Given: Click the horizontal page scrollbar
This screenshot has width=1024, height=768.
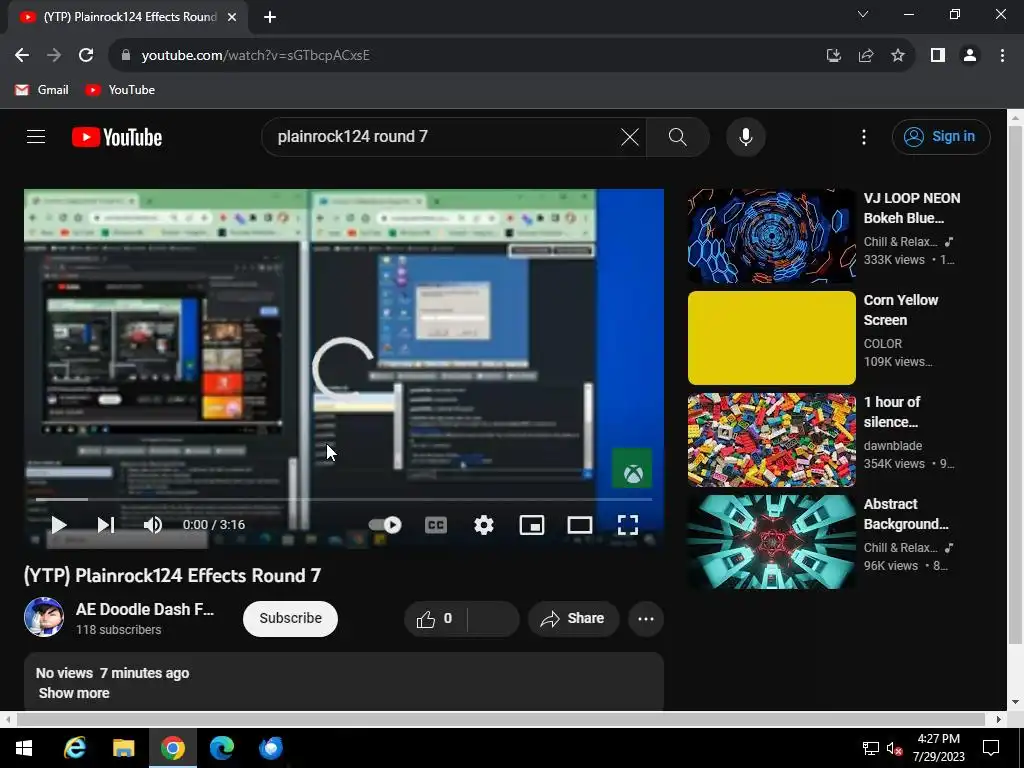Looking at the screenshot, I should coord(501,719).
